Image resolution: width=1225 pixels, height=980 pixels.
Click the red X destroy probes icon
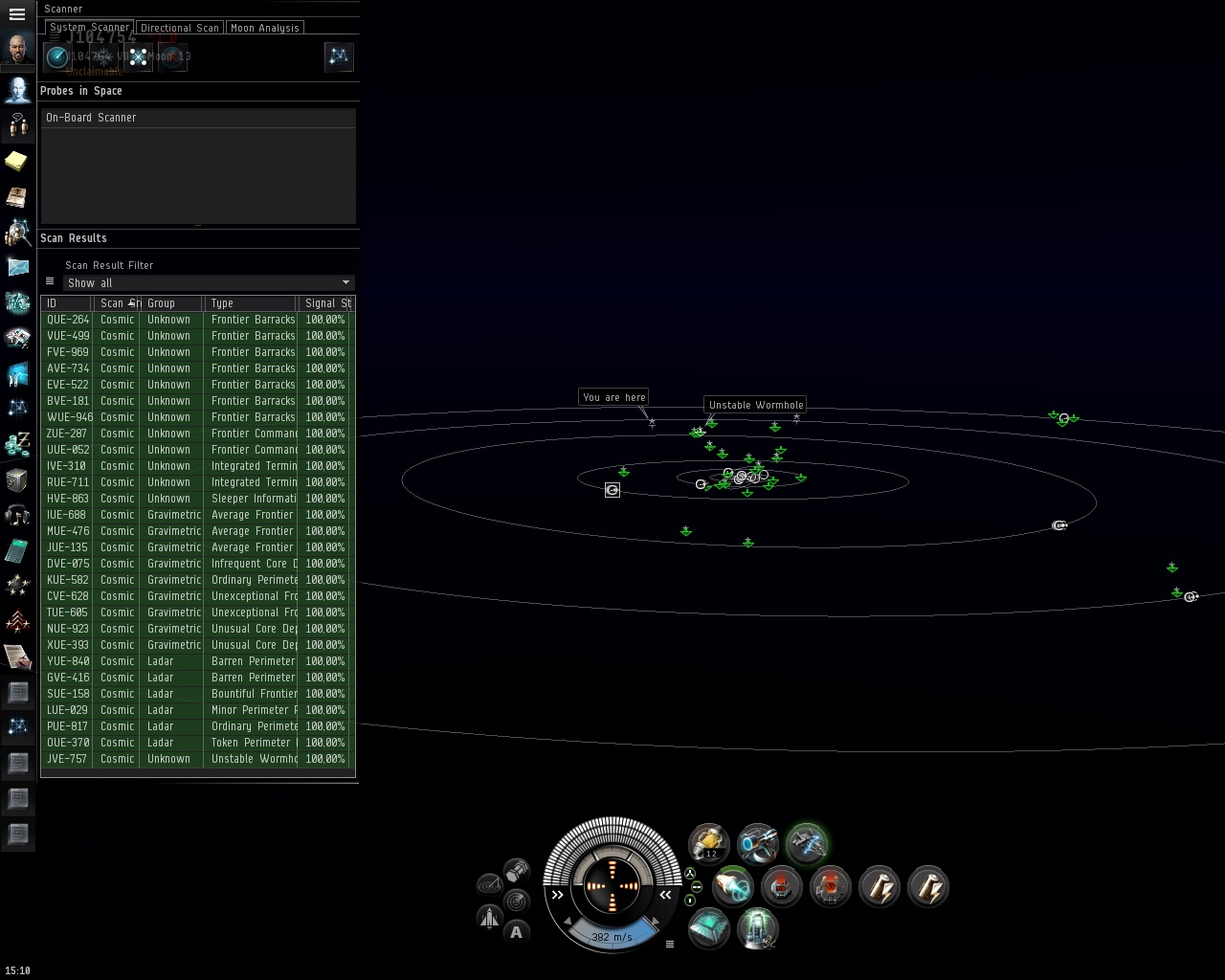point(172,57)
